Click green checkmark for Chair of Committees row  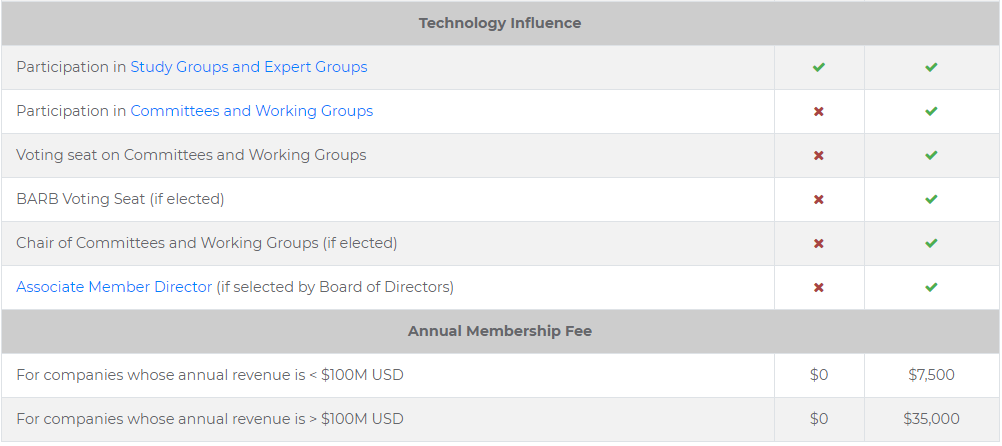pyautogui.click(x=931, y=243)
